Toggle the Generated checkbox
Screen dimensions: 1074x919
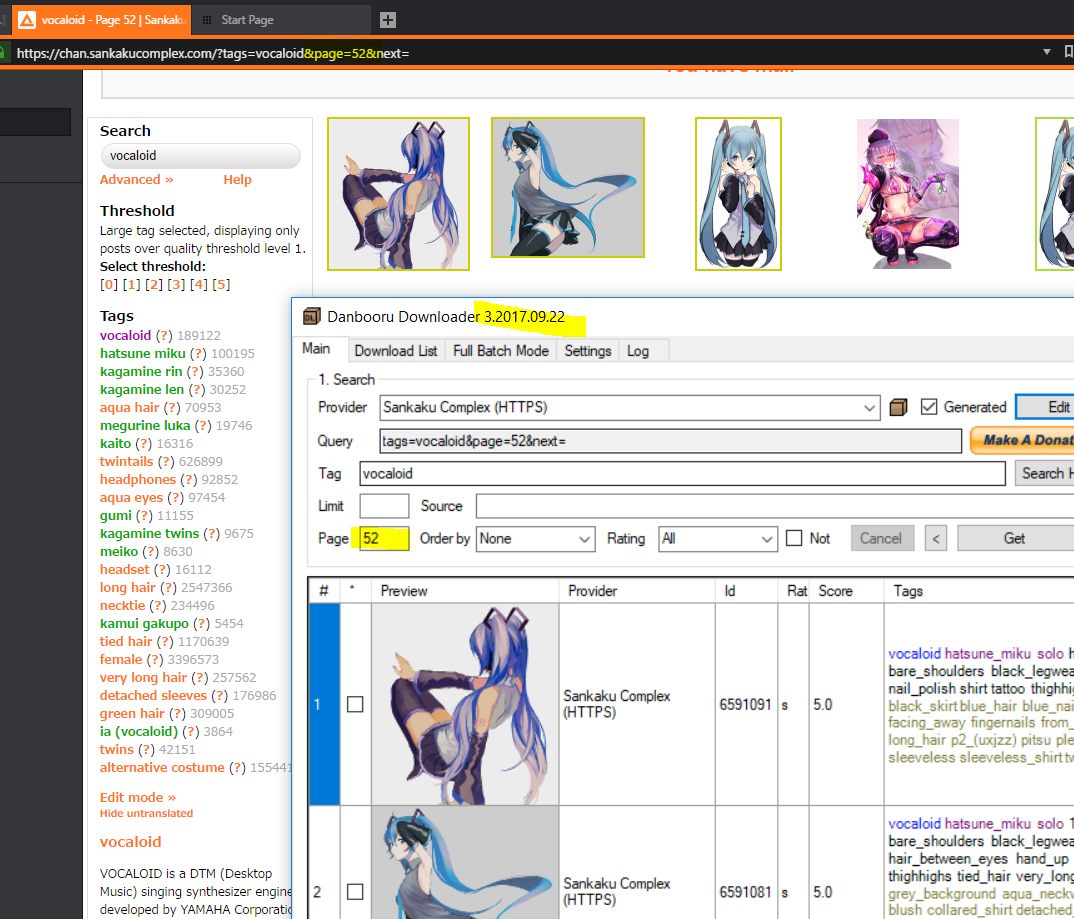[929, 407]
